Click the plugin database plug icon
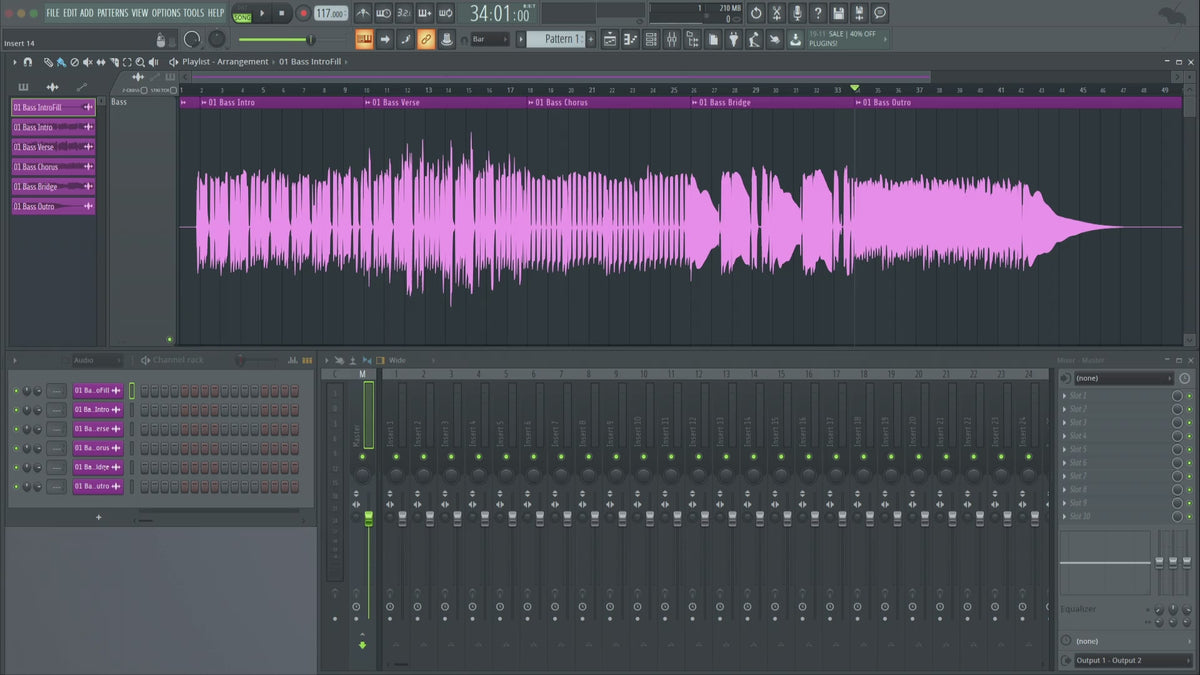 pos(733,39)
